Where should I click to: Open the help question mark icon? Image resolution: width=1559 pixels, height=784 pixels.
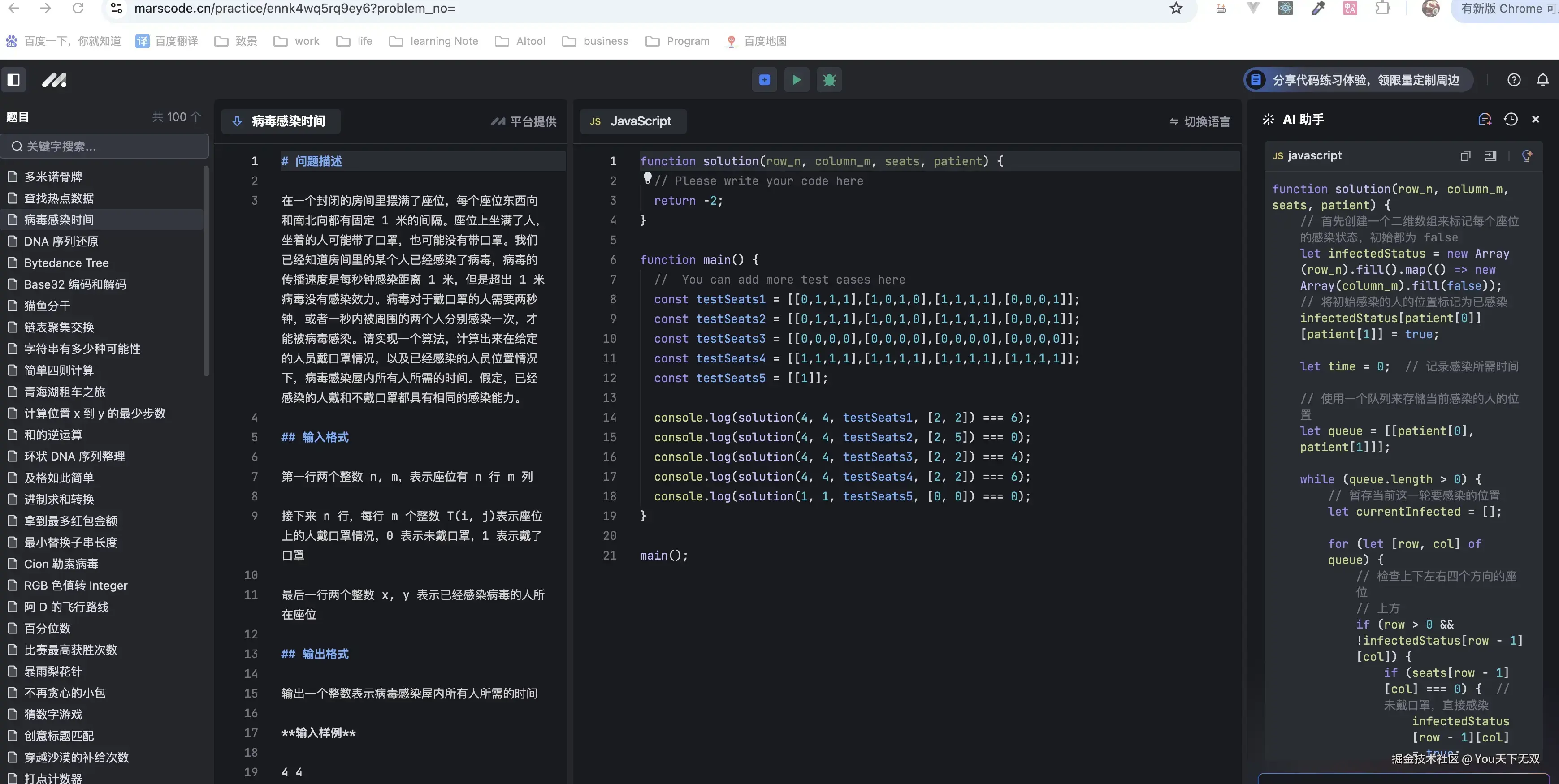point(1514,80)
